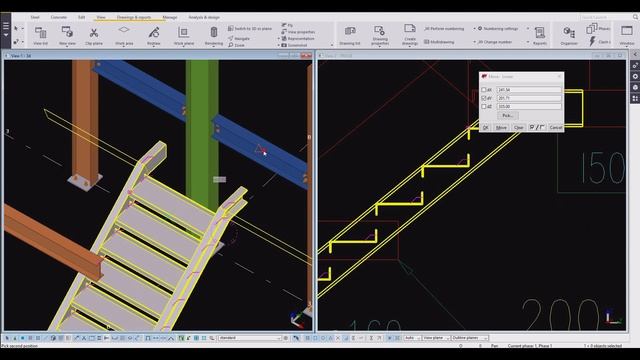The image size is (640, 360).
Task: Toggle the dZ checkbox in Move dialog
Action: [484, 106]
